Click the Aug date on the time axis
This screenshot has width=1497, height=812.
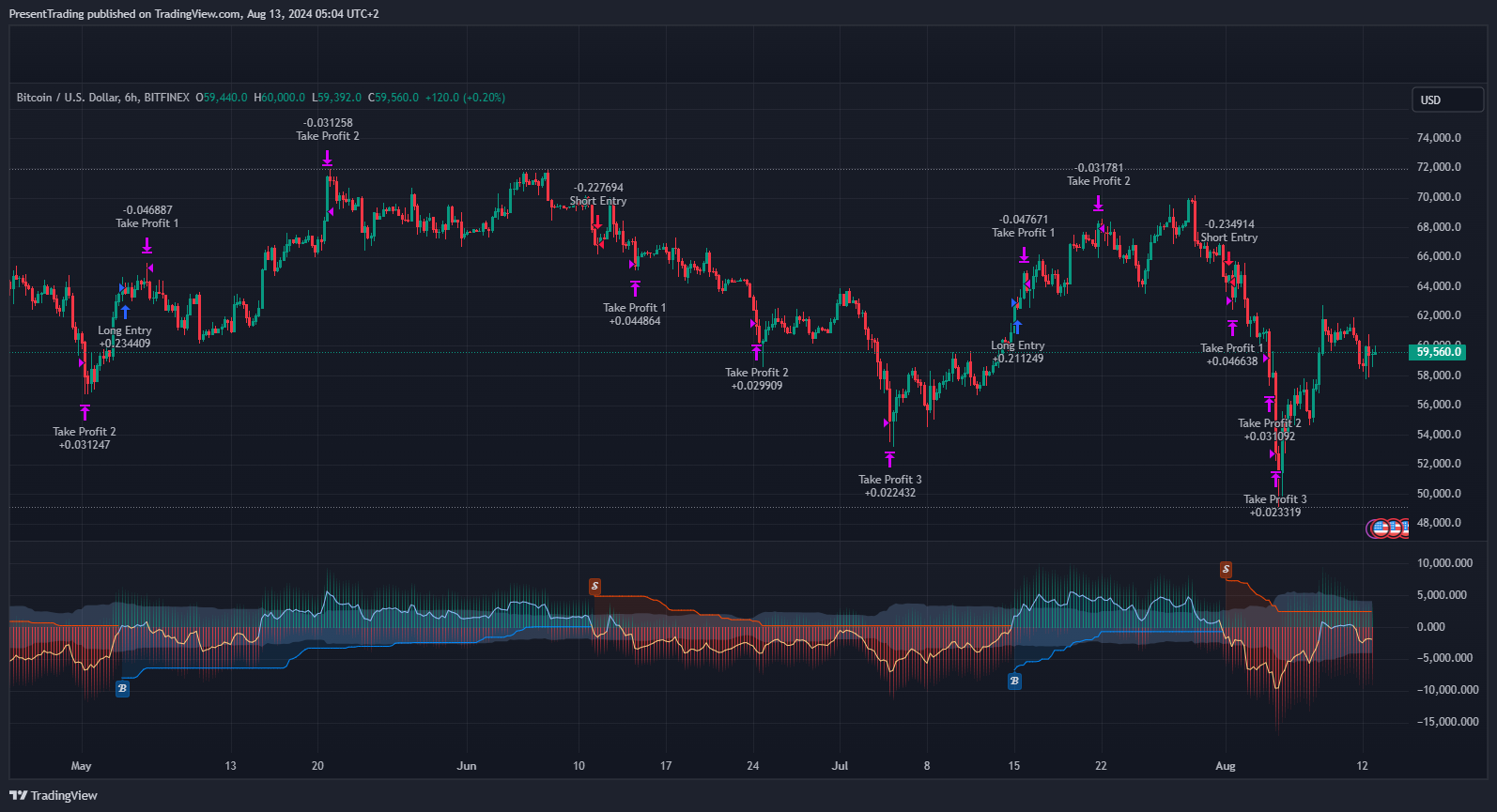coord(1226,766)
